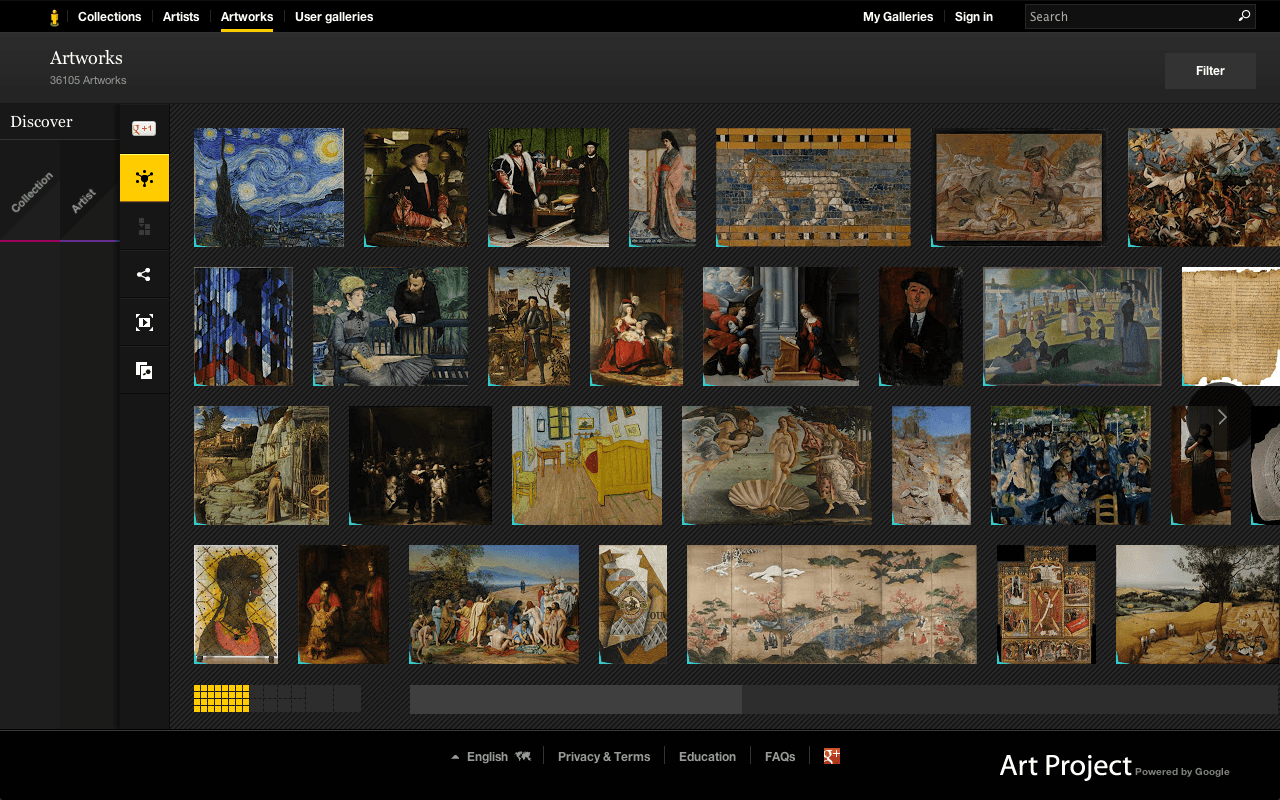
Task: Click the yellow Art Project logo icon
Action: [54, 17]
